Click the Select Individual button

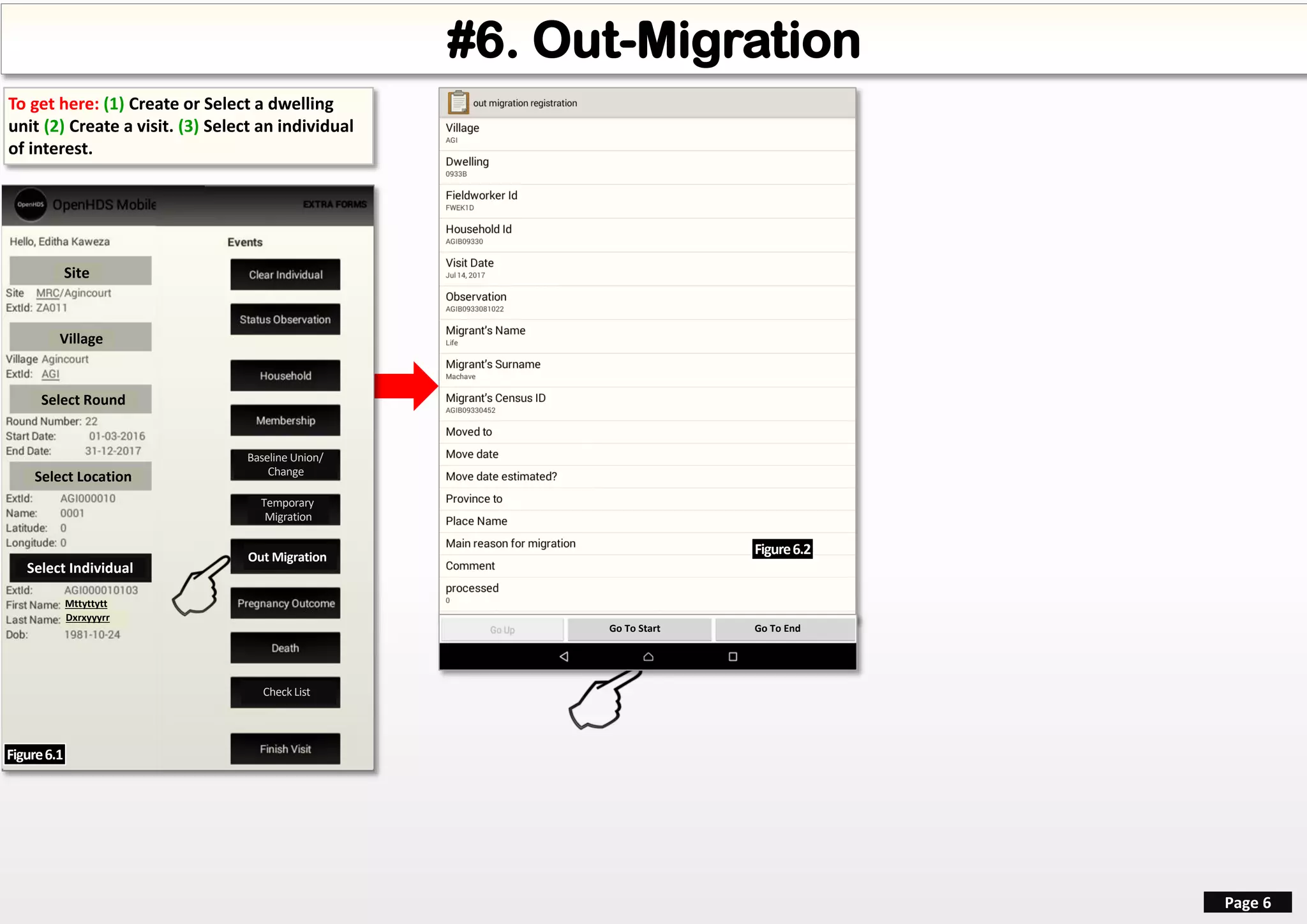tap(80, 567)
